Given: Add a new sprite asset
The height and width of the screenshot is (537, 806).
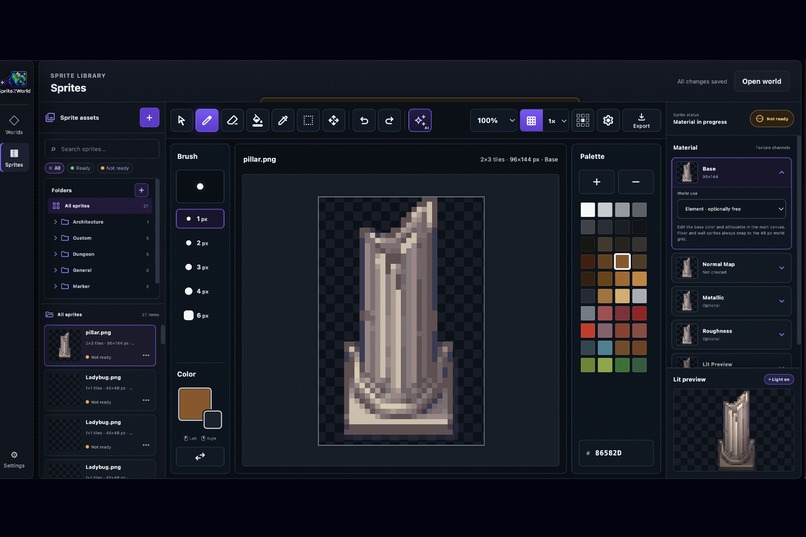Looking at the screenshot, I should [149, 118].
